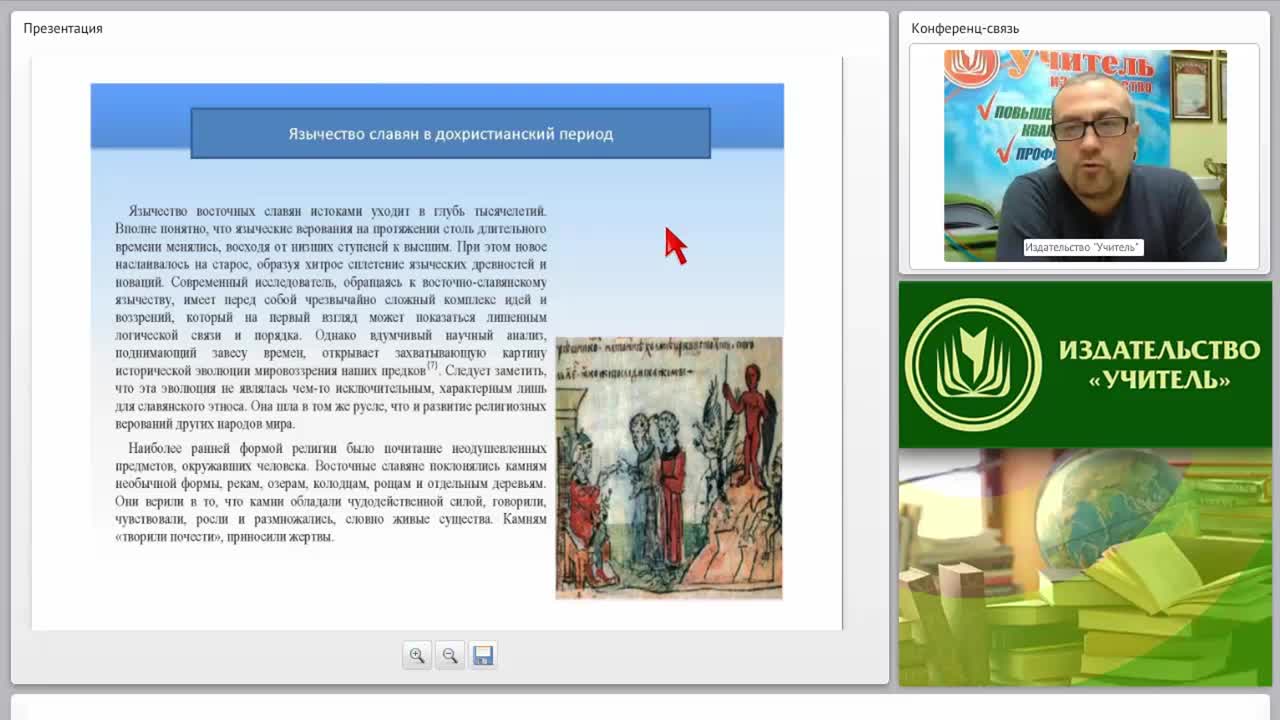Viewport: 1280px width, 720px height.
Task: Click the round publisher logo emblem
Action: (x=973, y=364)
